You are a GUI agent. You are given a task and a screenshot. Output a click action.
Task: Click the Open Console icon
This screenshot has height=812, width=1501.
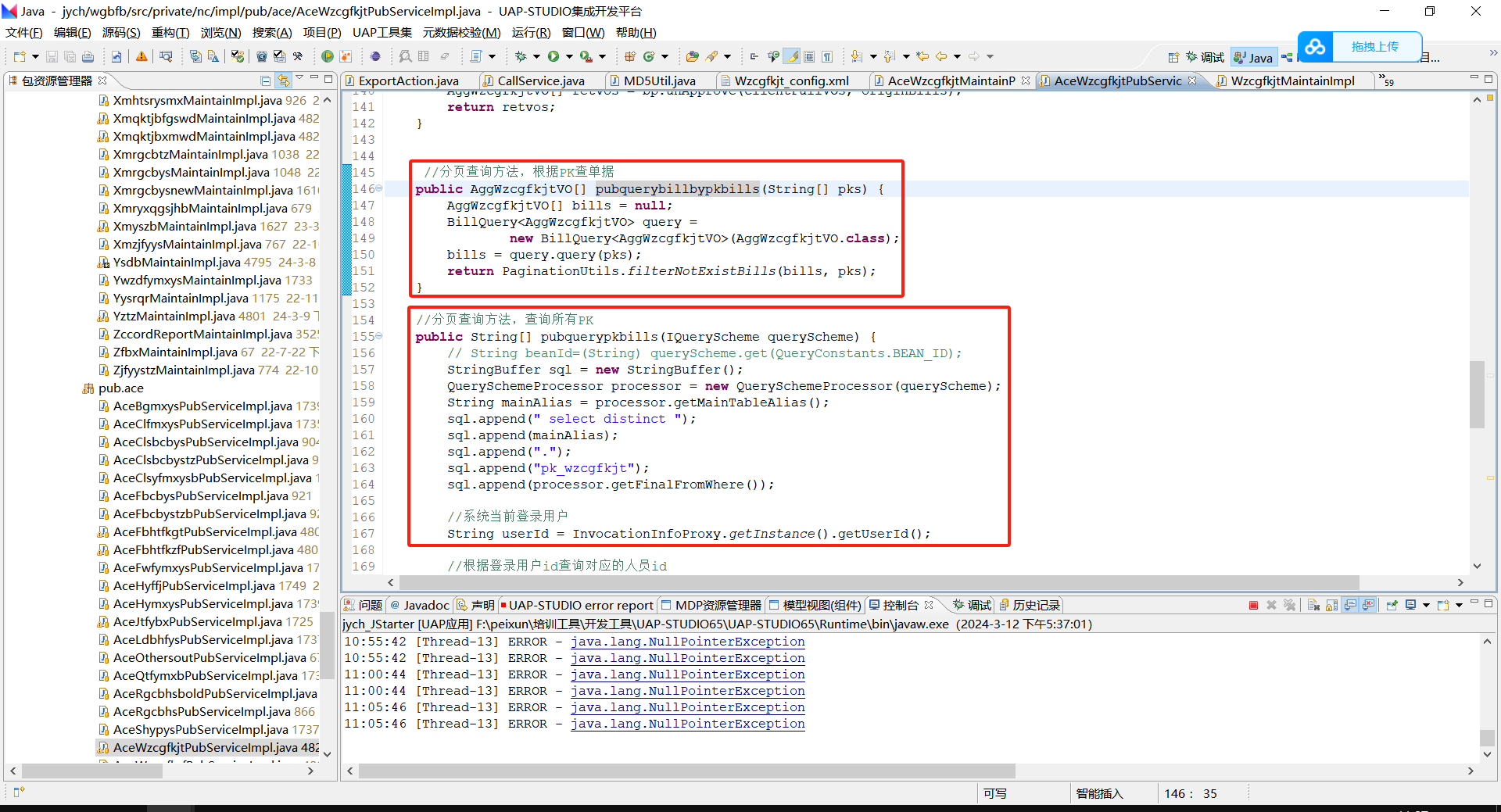1443,605
